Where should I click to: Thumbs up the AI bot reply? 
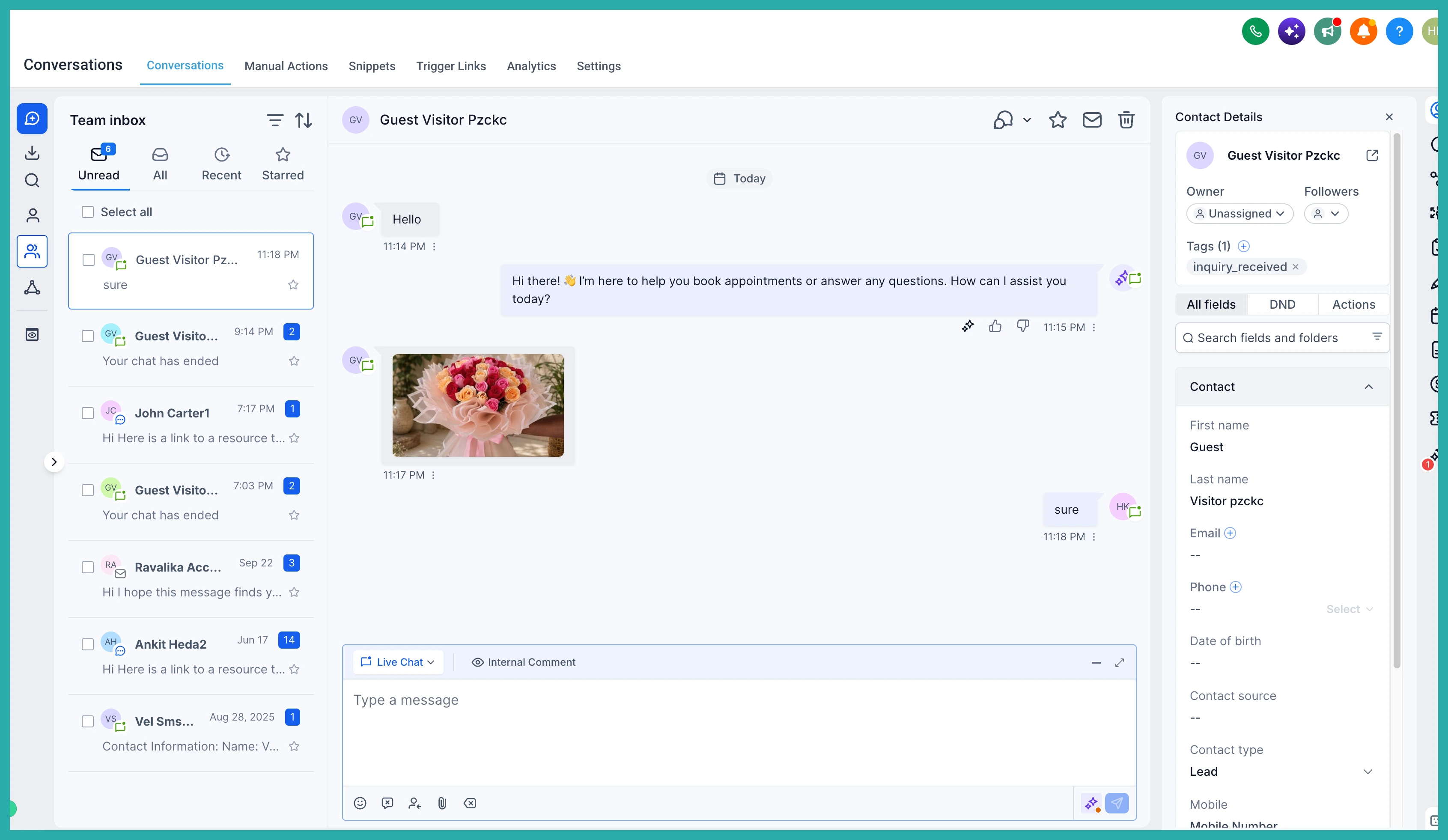[995, 326]
